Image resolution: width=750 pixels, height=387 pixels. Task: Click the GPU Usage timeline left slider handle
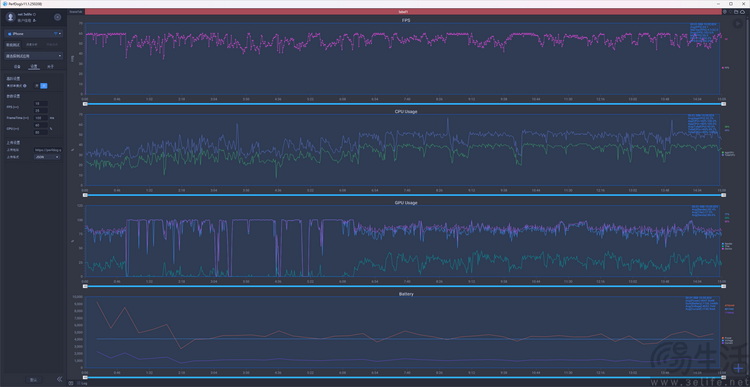coord(85,286)
